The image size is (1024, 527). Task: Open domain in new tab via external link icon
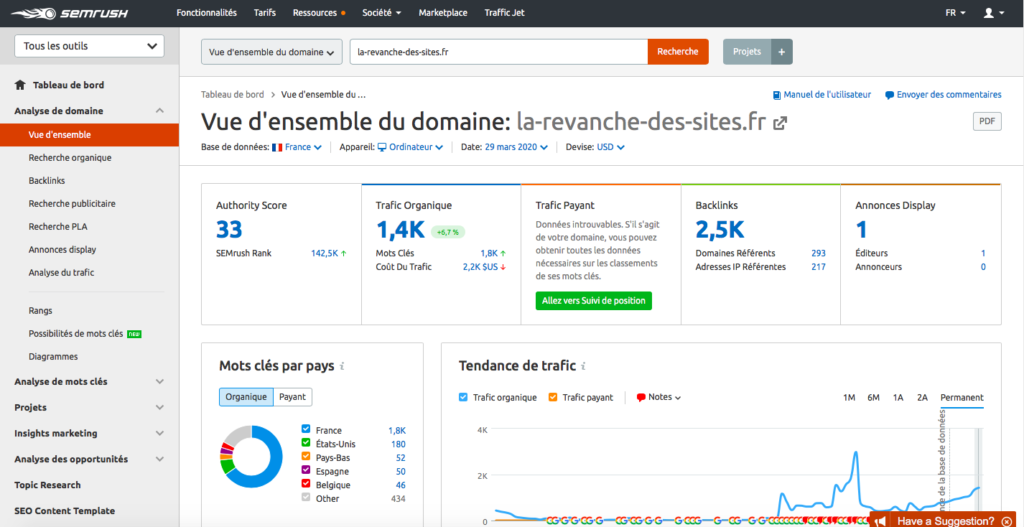pos(780,123)
